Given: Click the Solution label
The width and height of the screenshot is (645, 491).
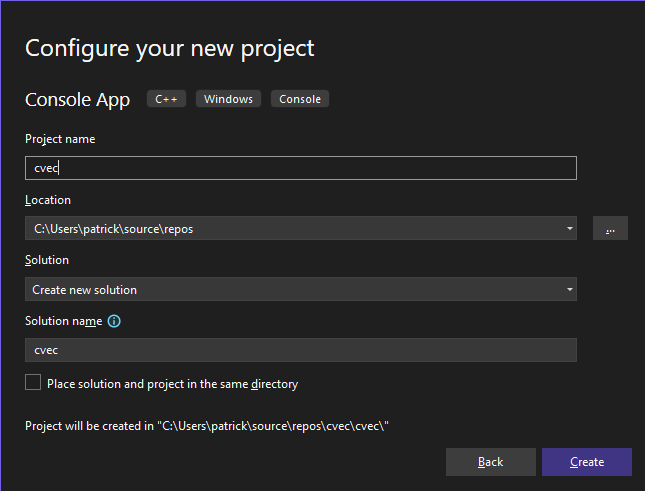Looking at the screenshot, I should [47, 260].
